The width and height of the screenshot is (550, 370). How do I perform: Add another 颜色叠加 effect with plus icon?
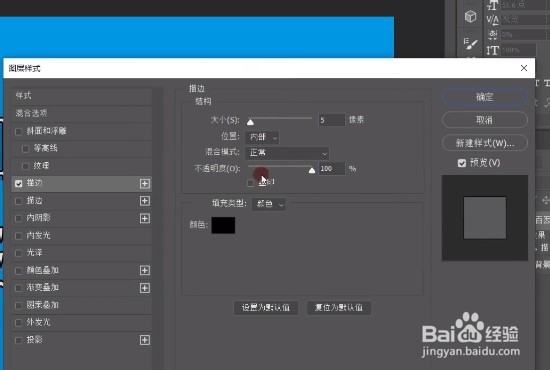(x=145, y=270)
